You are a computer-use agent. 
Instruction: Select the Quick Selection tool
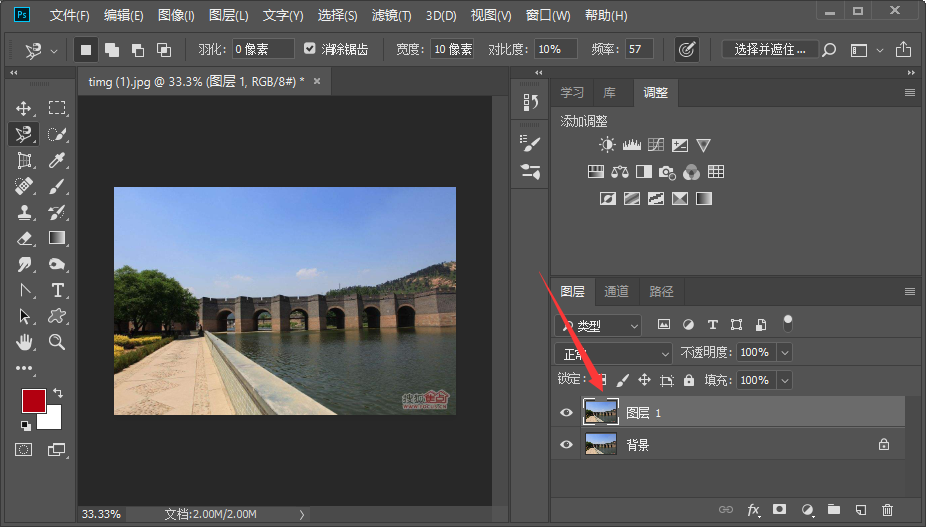tap(57, 134)
